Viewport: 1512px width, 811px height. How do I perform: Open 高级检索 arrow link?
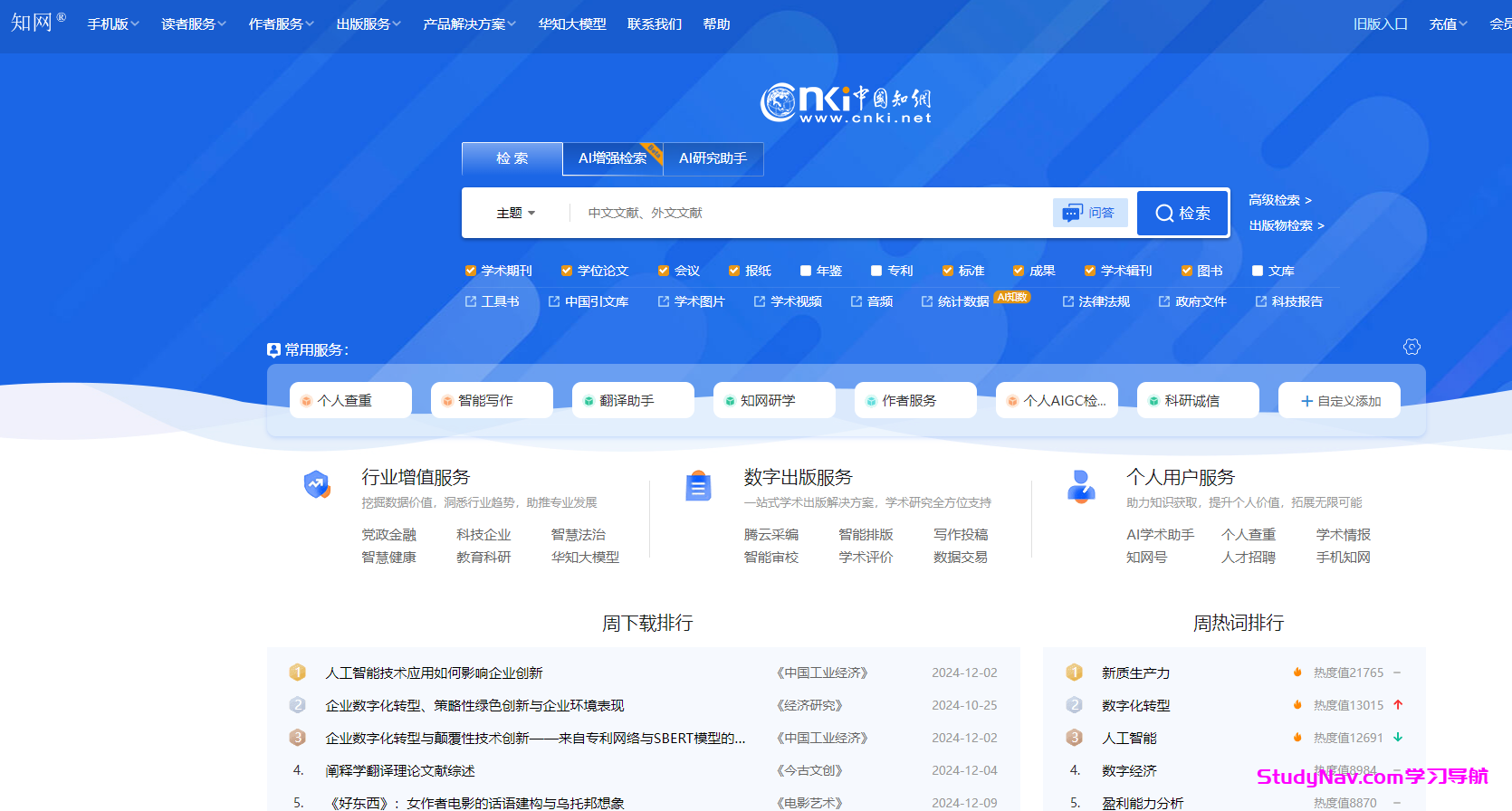tap(1280, 200)
